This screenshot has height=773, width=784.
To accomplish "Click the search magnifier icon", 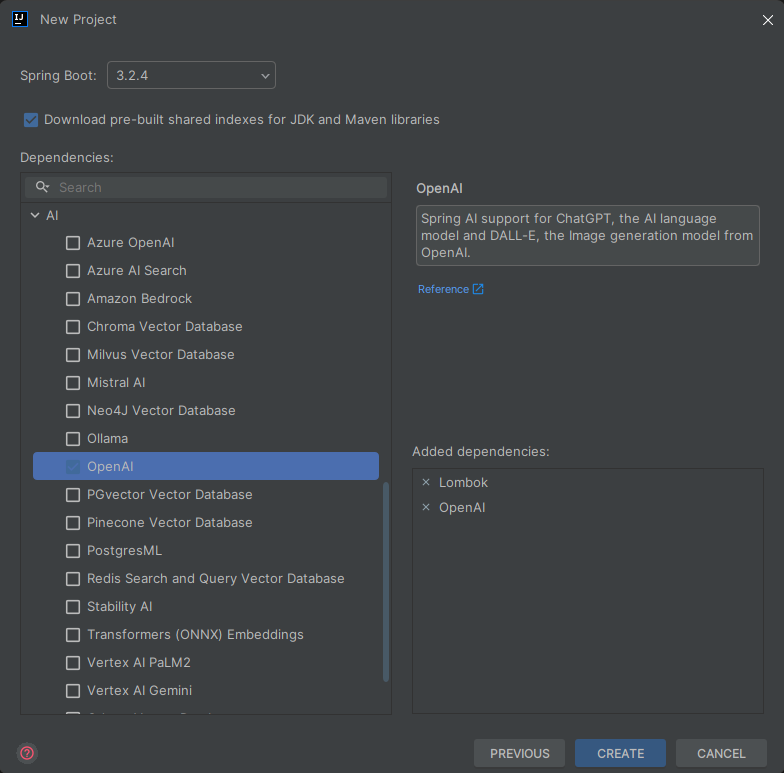I will (43, 187).
